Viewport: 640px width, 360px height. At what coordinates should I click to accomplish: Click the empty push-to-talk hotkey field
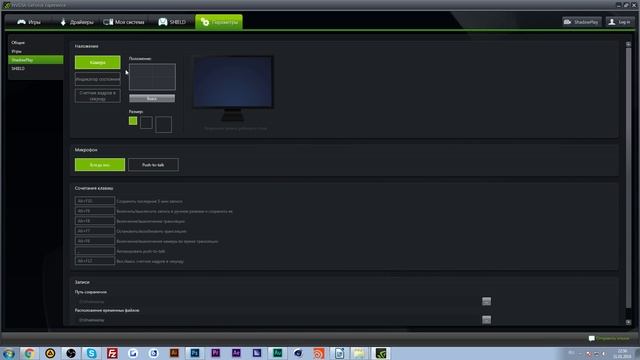(95, 251)
